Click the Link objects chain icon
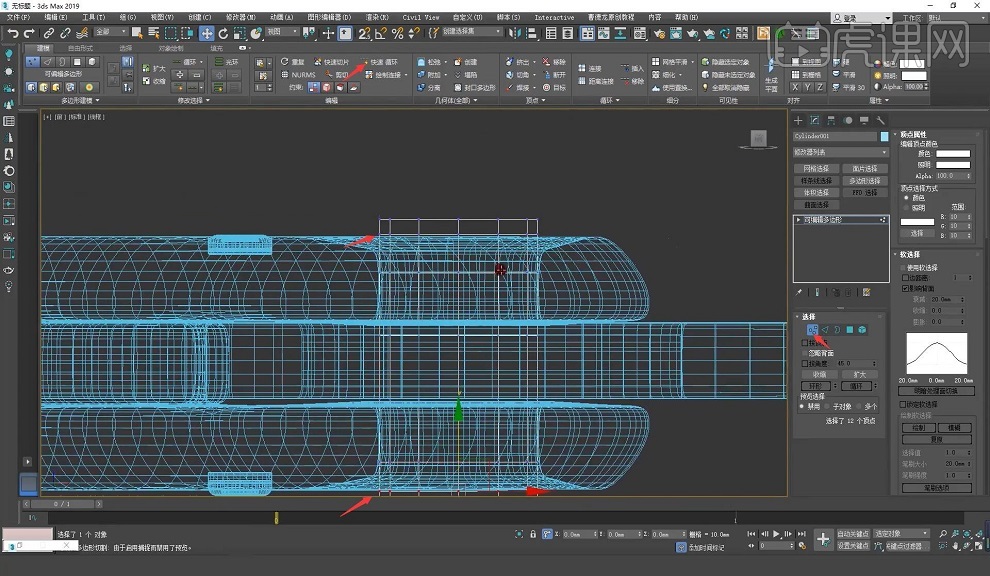The height and width of the screenshot is (576, 990). click(49, 33)
